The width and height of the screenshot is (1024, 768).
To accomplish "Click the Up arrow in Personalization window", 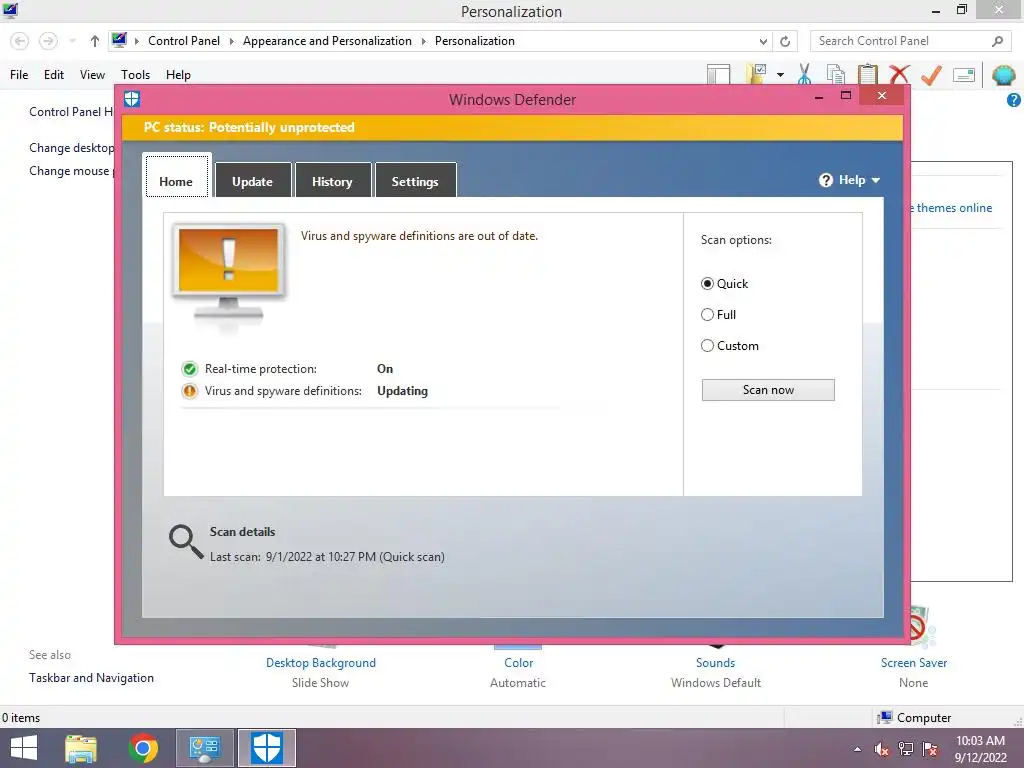I will tap(95, 41).
